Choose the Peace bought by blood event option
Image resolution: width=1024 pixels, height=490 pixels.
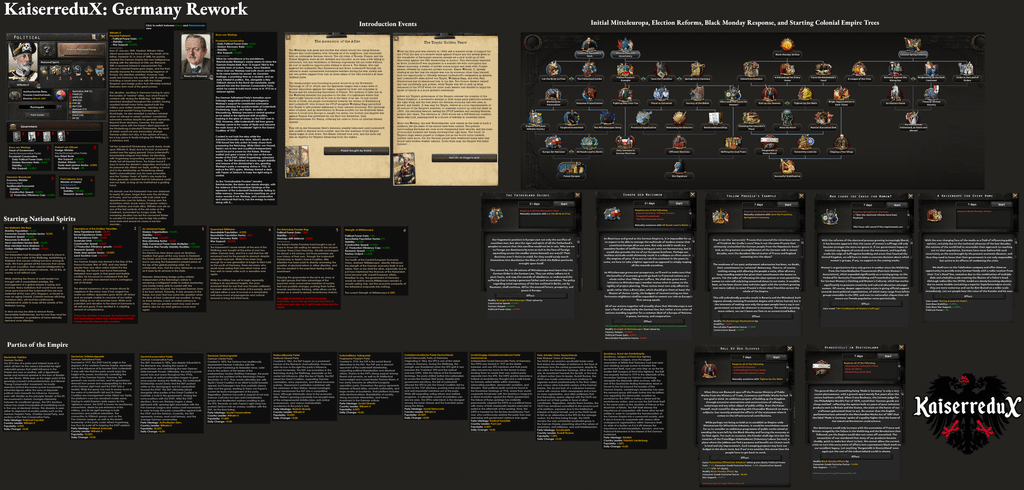point(356,151)
